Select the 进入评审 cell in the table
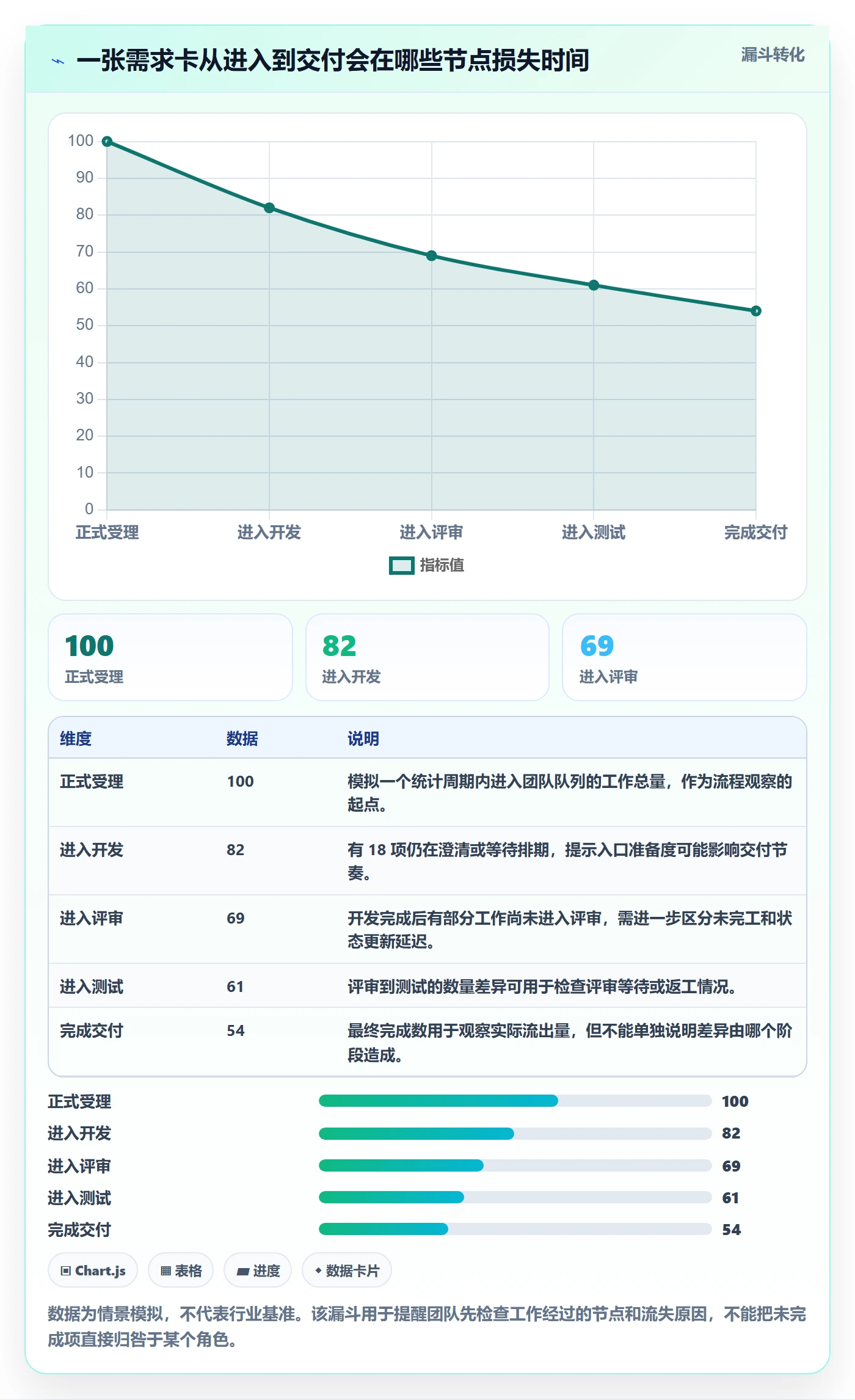This screenshot has width=855, height=1400. click(92, 919)
